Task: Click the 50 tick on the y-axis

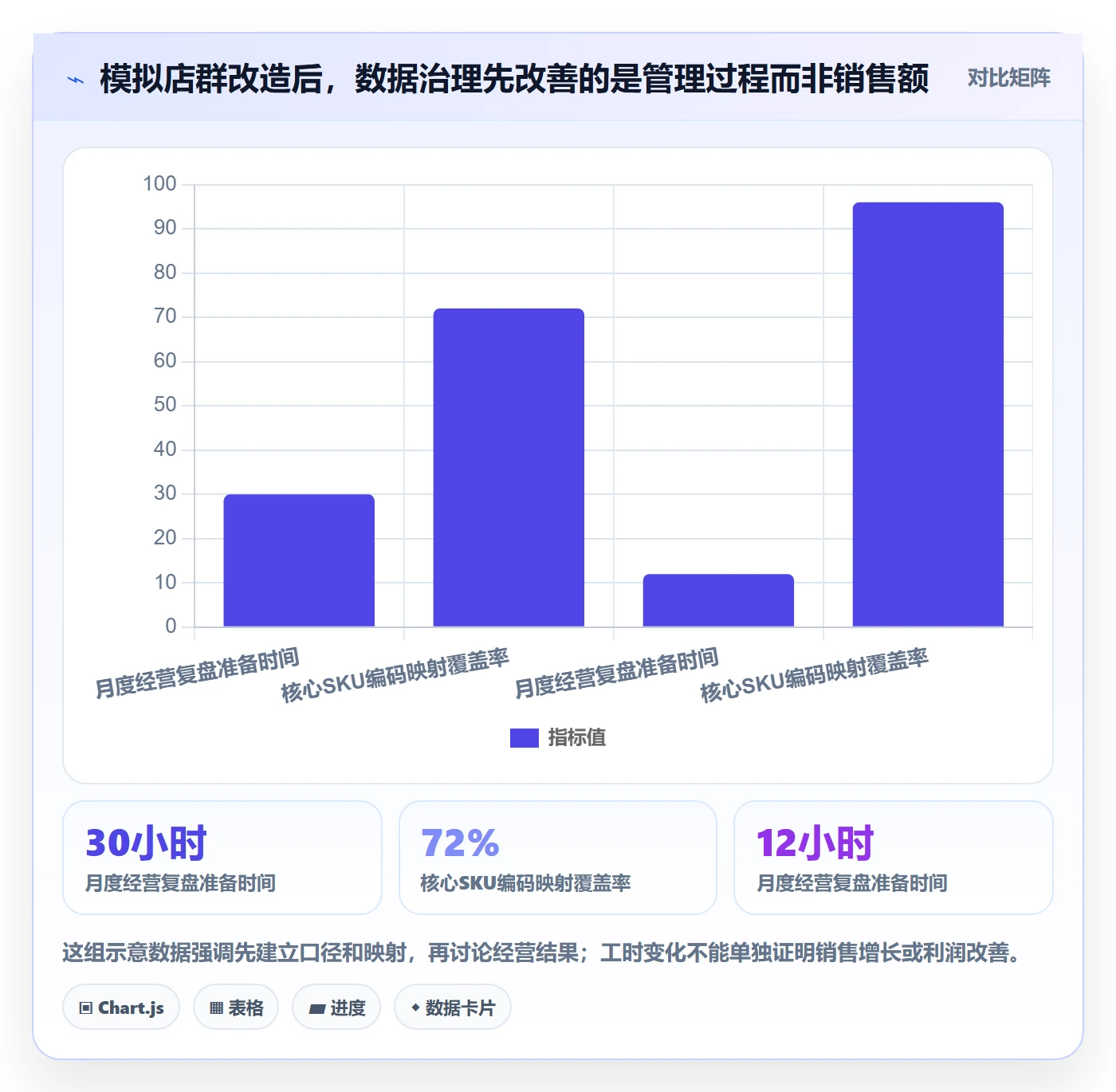Action: (x=165, y=405)
